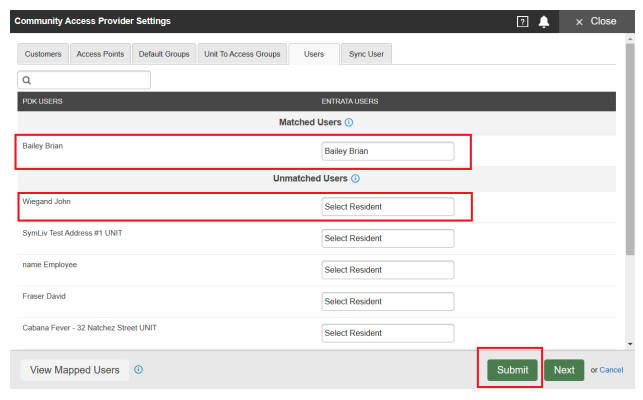Switch to the Customers tab

click(x=43, y=54)
